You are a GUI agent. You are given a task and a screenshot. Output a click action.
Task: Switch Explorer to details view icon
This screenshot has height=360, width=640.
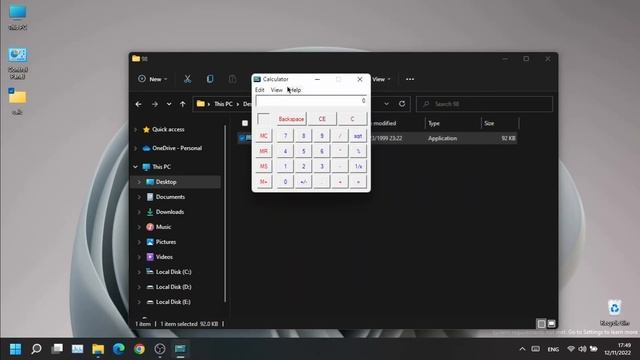pyautogui.click(x=541, y=324)
